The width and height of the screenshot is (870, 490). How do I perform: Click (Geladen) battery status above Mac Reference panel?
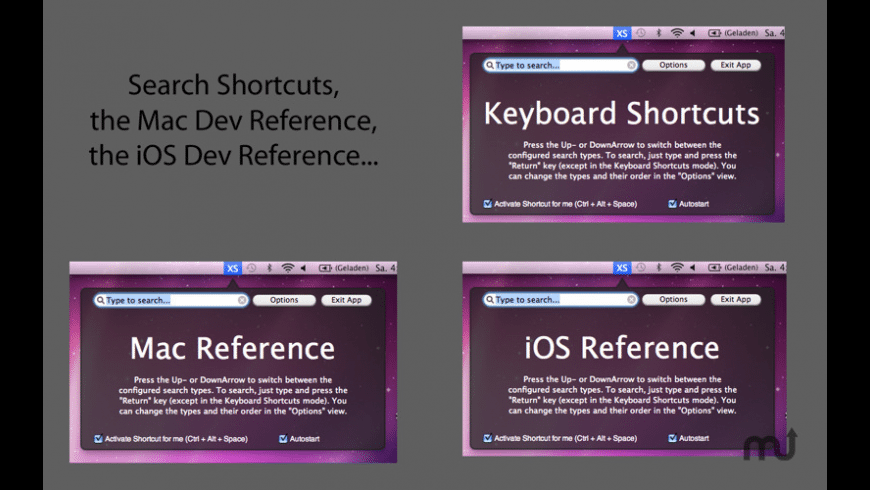click(x=352, y=268)
